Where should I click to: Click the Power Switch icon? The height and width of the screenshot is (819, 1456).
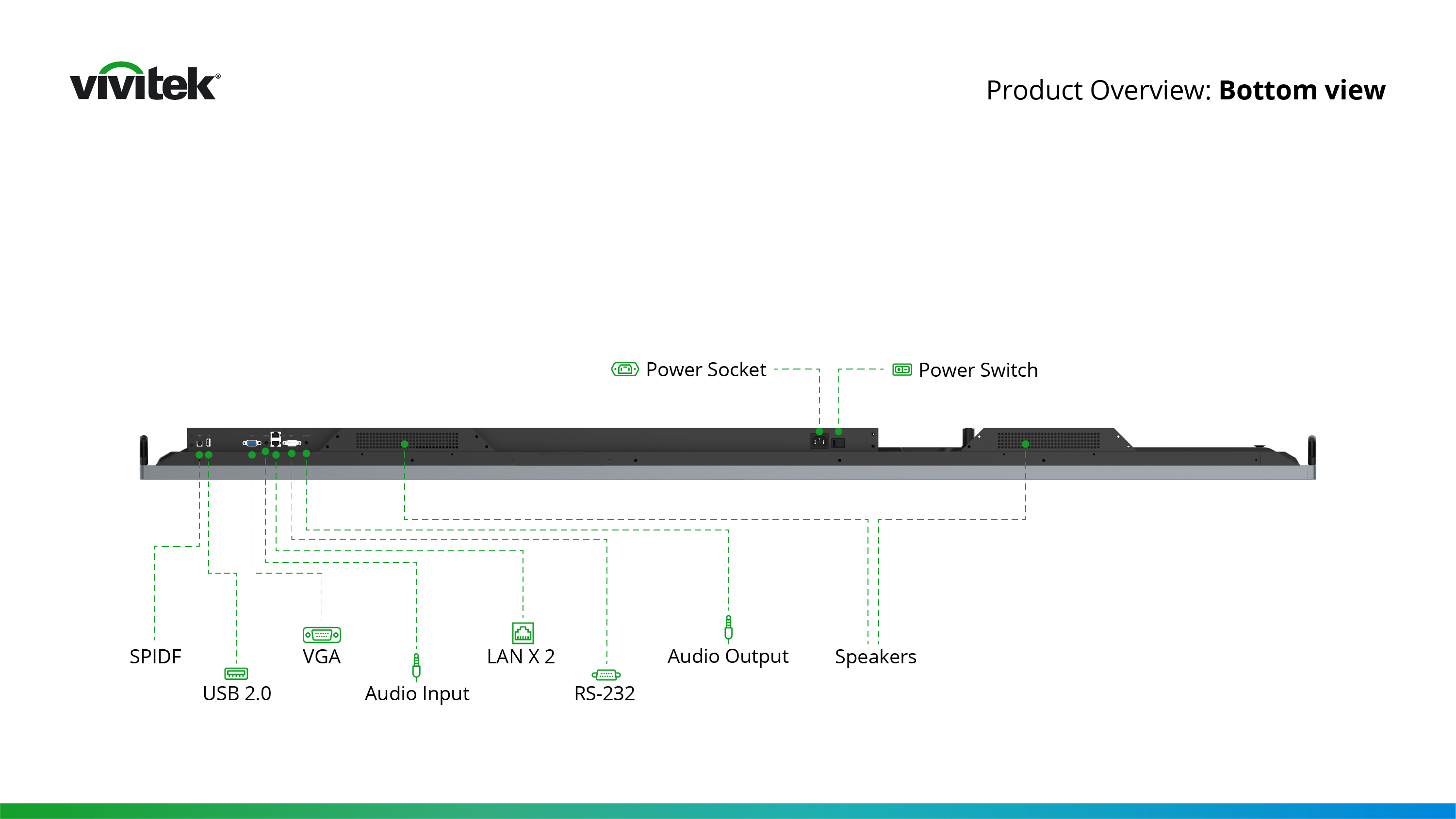click(x=901, y=370)
